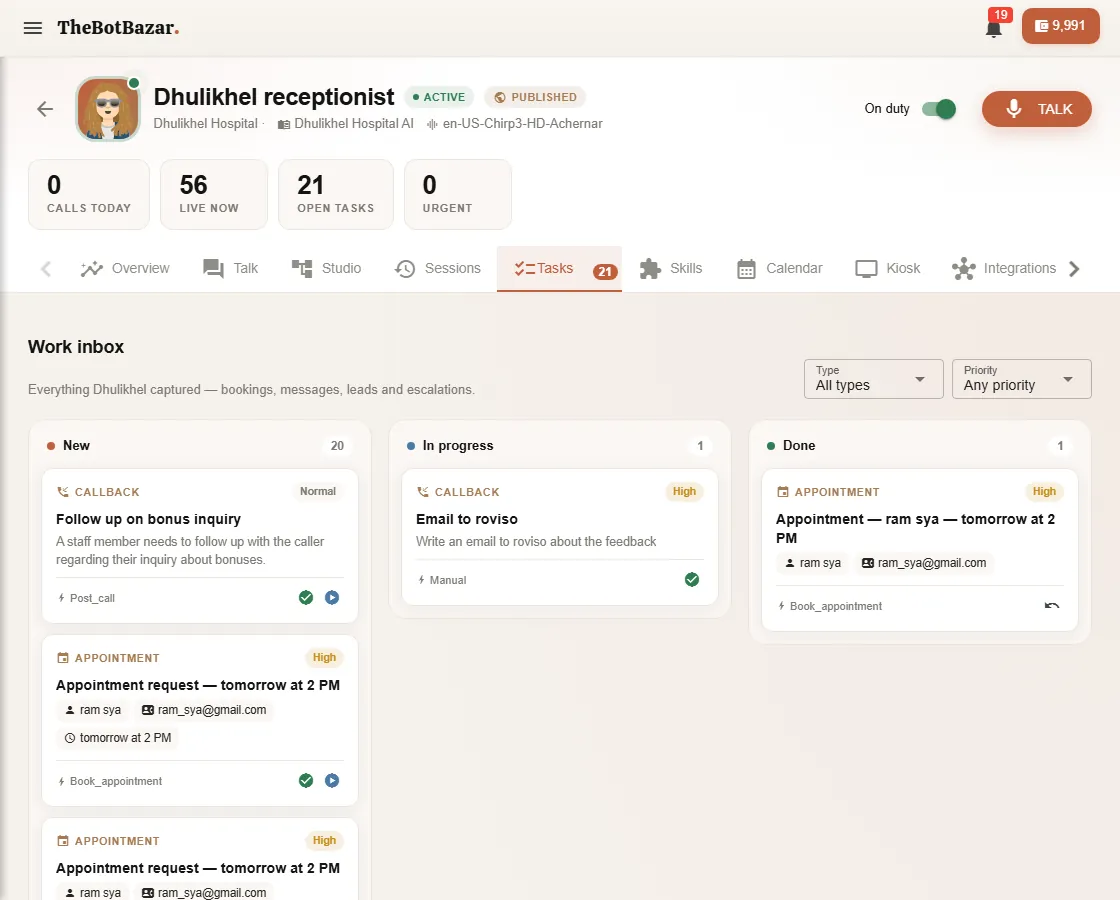Open the Skills tab

pos(671,269)
